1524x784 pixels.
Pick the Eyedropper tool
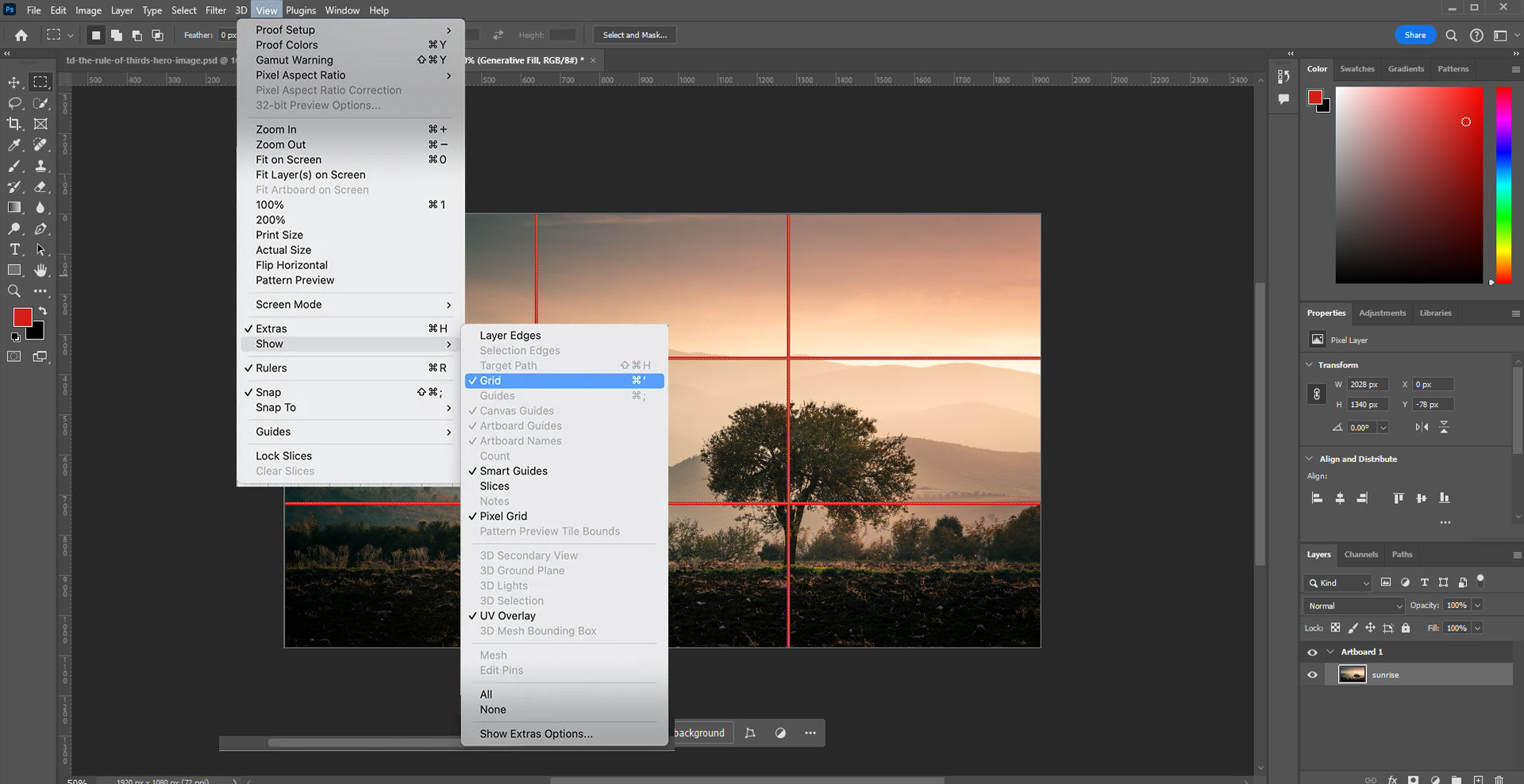pyautogui.click(x=13, y=144)
